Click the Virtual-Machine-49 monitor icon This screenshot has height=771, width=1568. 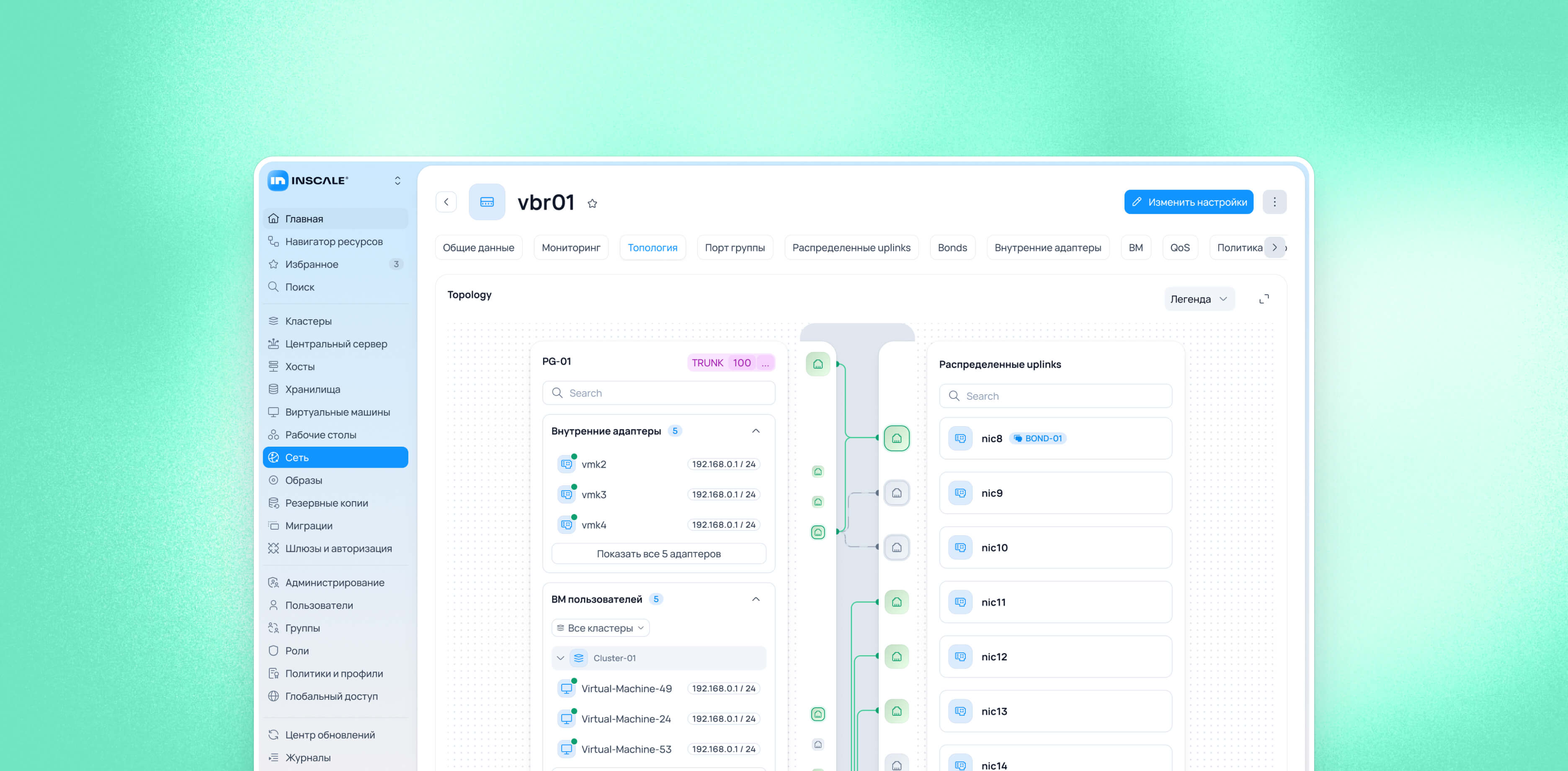[x=566, y=688]
